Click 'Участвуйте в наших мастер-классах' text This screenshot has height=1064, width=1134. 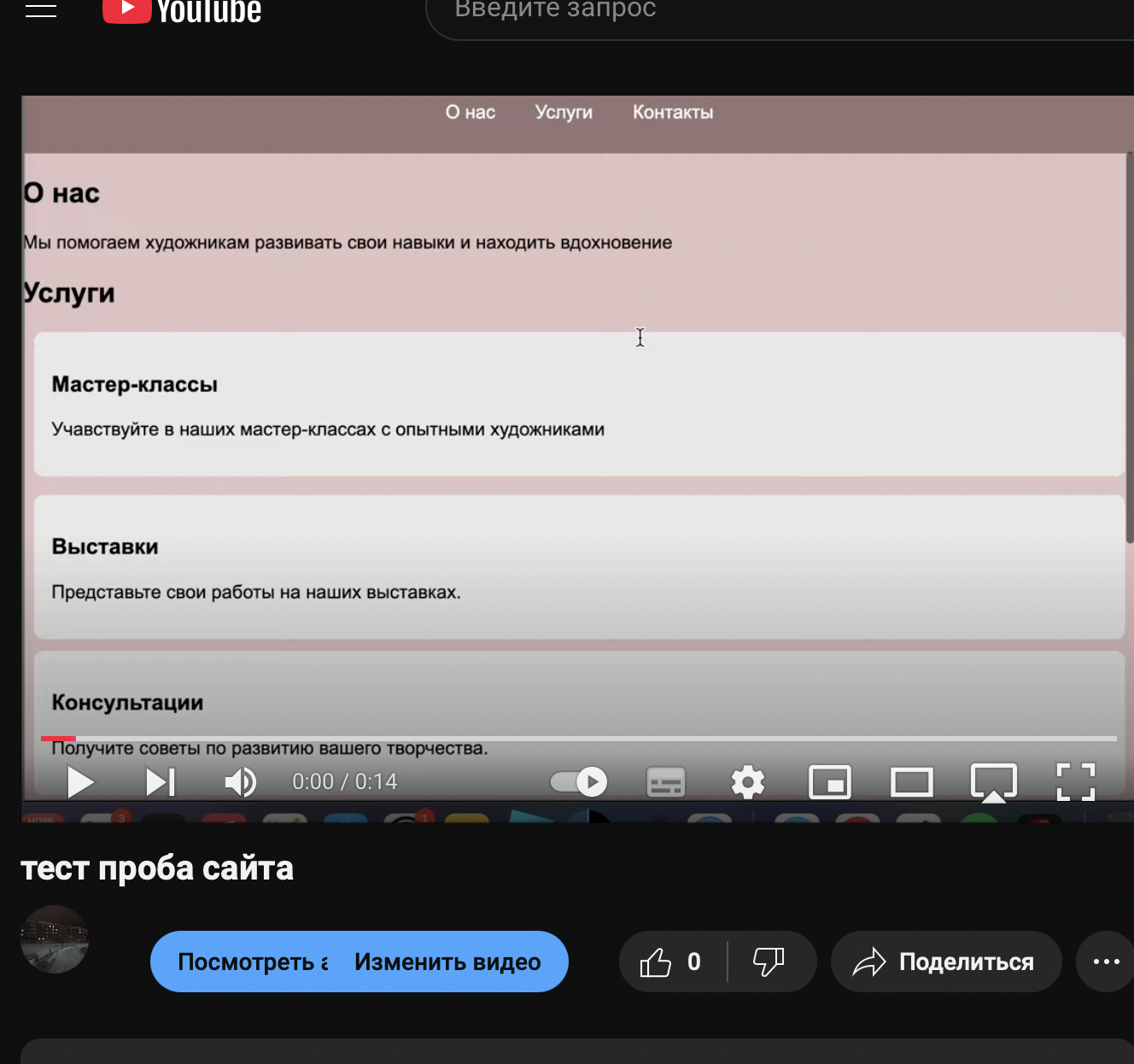pos(328,430)
